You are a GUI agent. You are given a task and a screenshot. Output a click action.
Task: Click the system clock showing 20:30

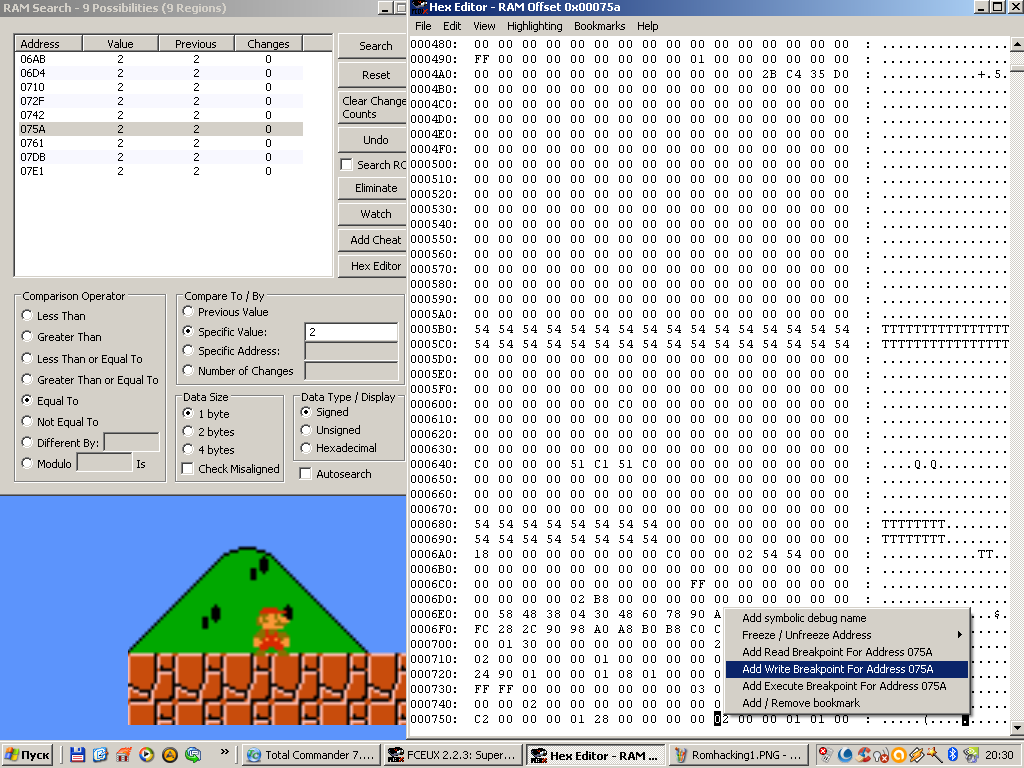tap(999, 755)
